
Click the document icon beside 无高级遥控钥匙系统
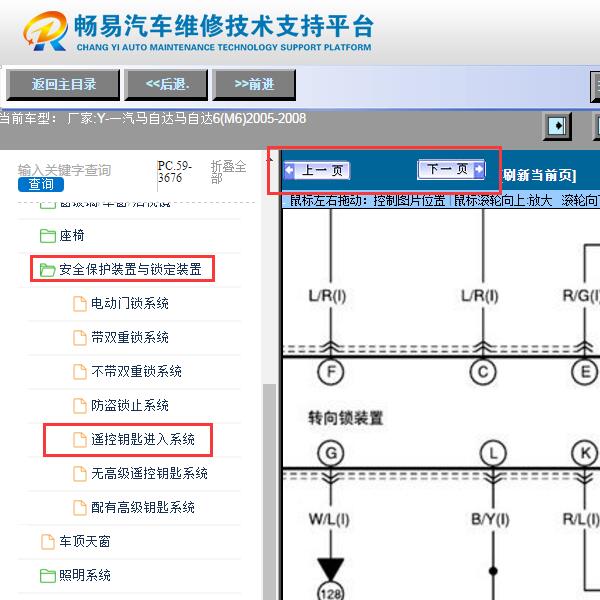pos(80,474)
